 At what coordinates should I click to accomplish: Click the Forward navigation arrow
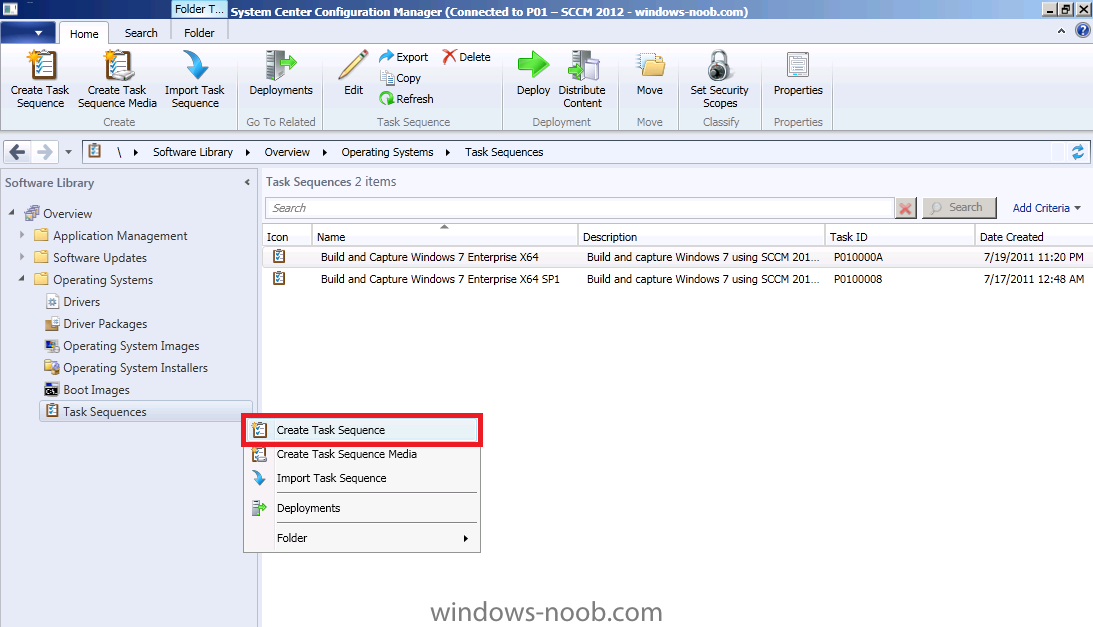point(44,151)
